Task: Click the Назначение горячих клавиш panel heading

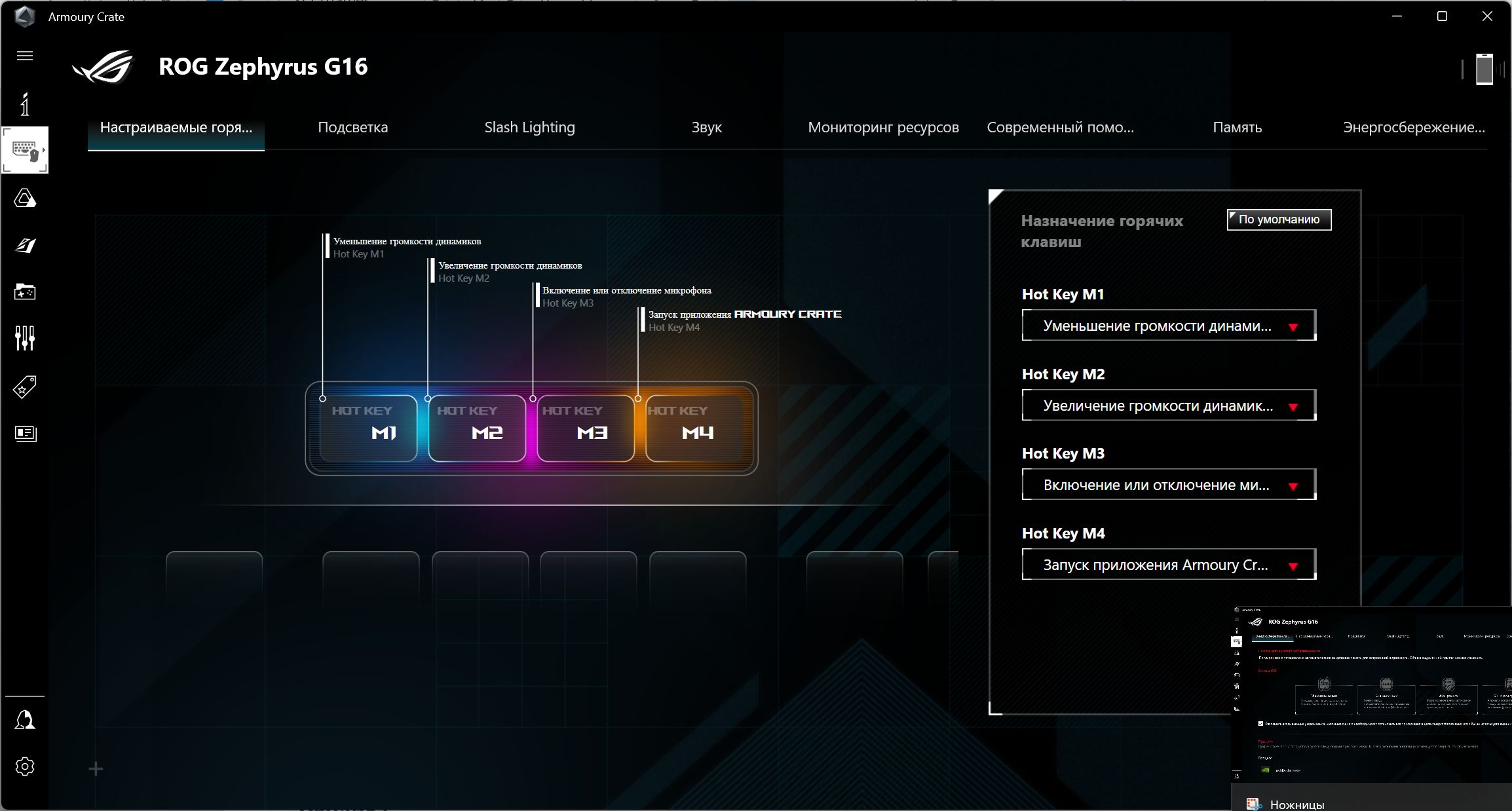Action: click(x=1102, y=231)
